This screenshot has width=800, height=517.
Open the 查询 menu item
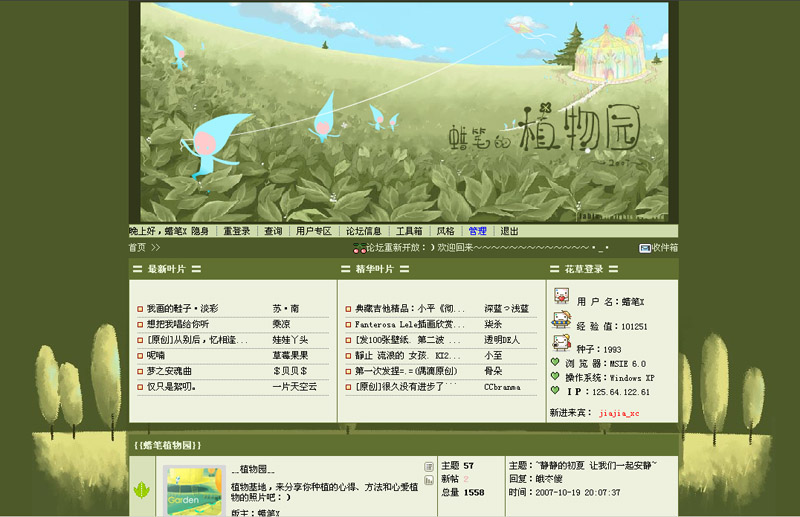pos(273,231)
